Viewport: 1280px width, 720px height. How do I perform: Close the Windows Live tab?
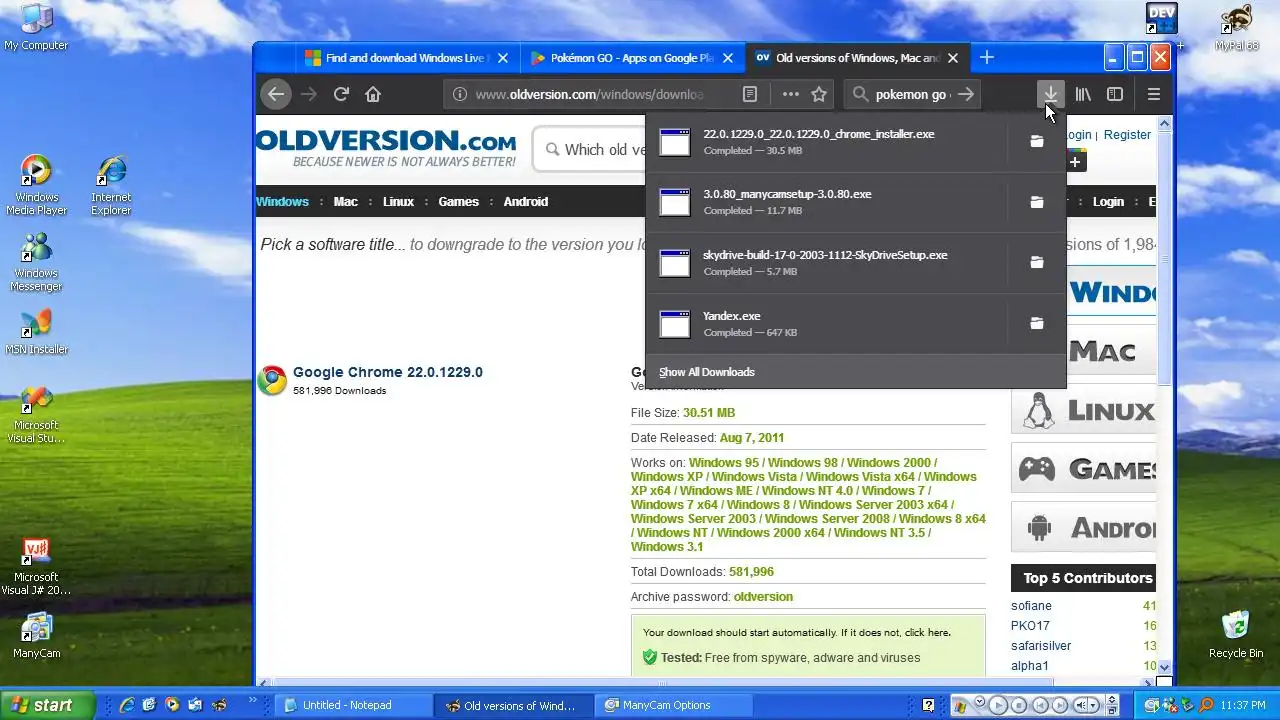pos(503,58)
